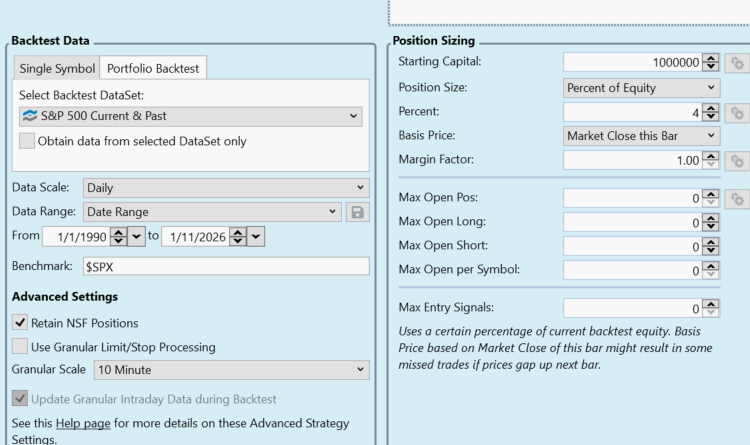The height and width of the screenshot is (445, 750).
Task: Click the gear icon beside Starting Capital
Action: click(737, 63)
